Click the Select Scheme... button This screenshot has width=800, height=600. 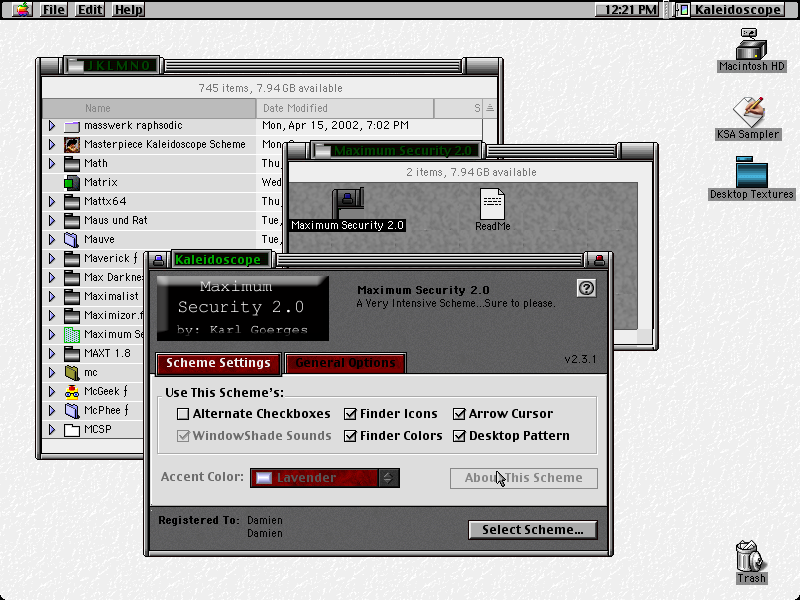(x=533, y=530)
